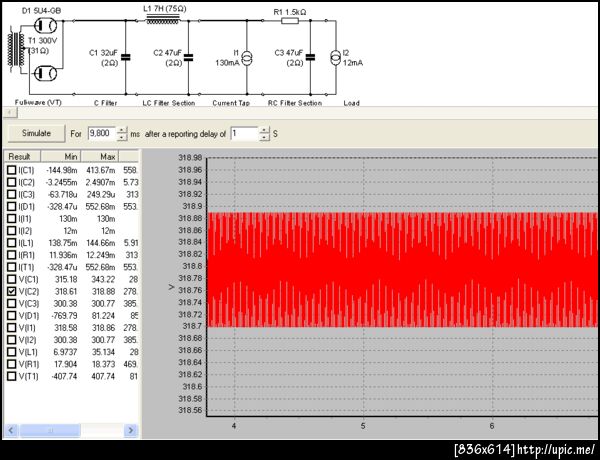The height and width of the screenshot is (460, 600).
Task: Click the LC Filter Section label
Action: [169, 103]
